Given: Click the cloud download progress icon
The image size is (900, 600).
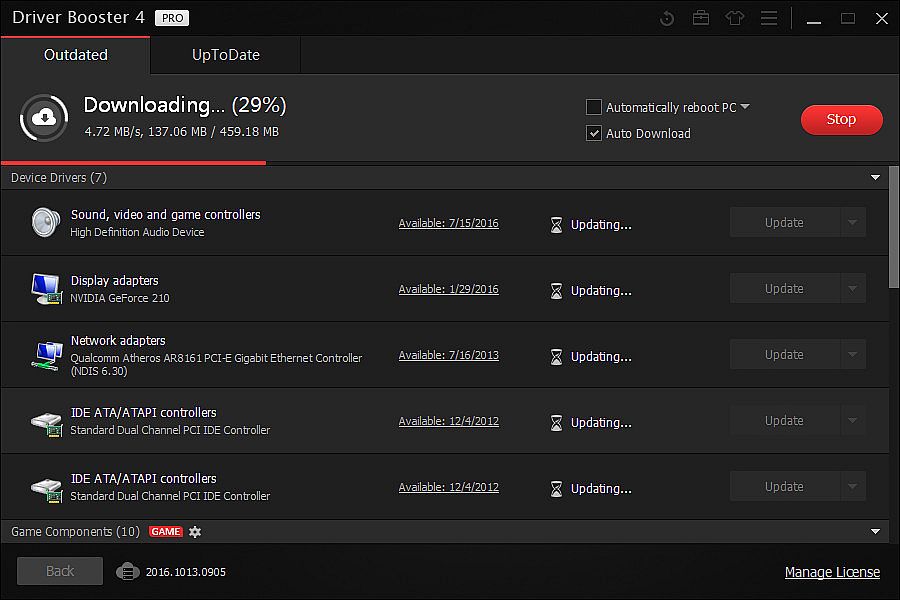Looking at the screenshot, I should 44,118.
